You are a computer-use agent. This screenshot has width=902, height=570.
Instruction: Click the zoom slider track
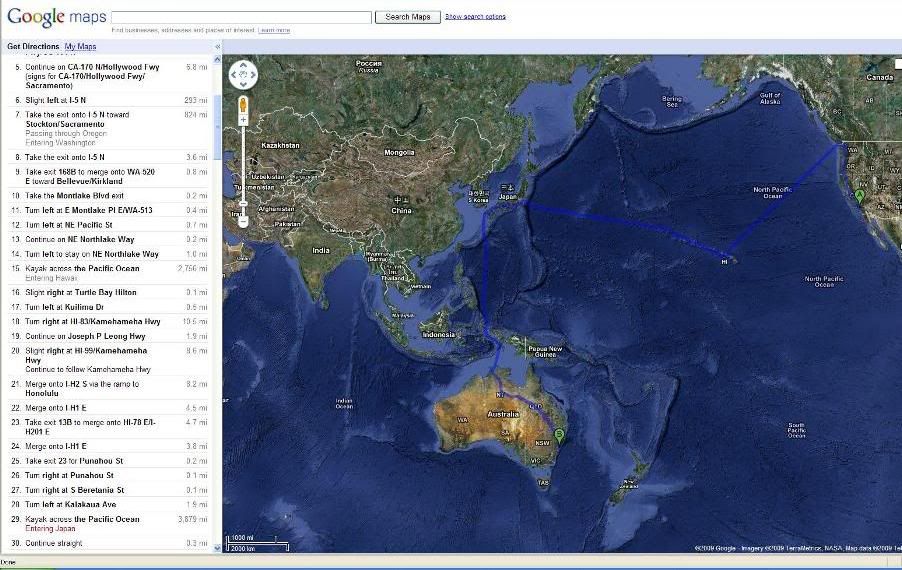243,160
